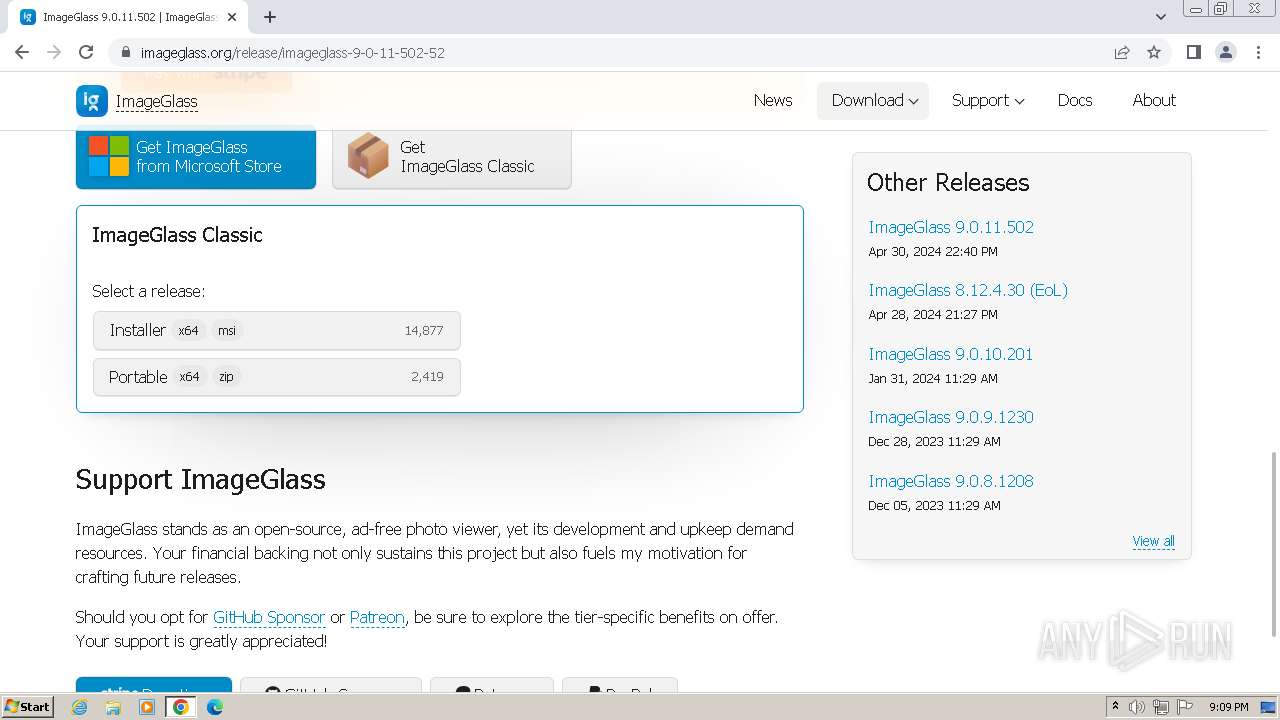Click the network tray icon

pos(1161,707)
